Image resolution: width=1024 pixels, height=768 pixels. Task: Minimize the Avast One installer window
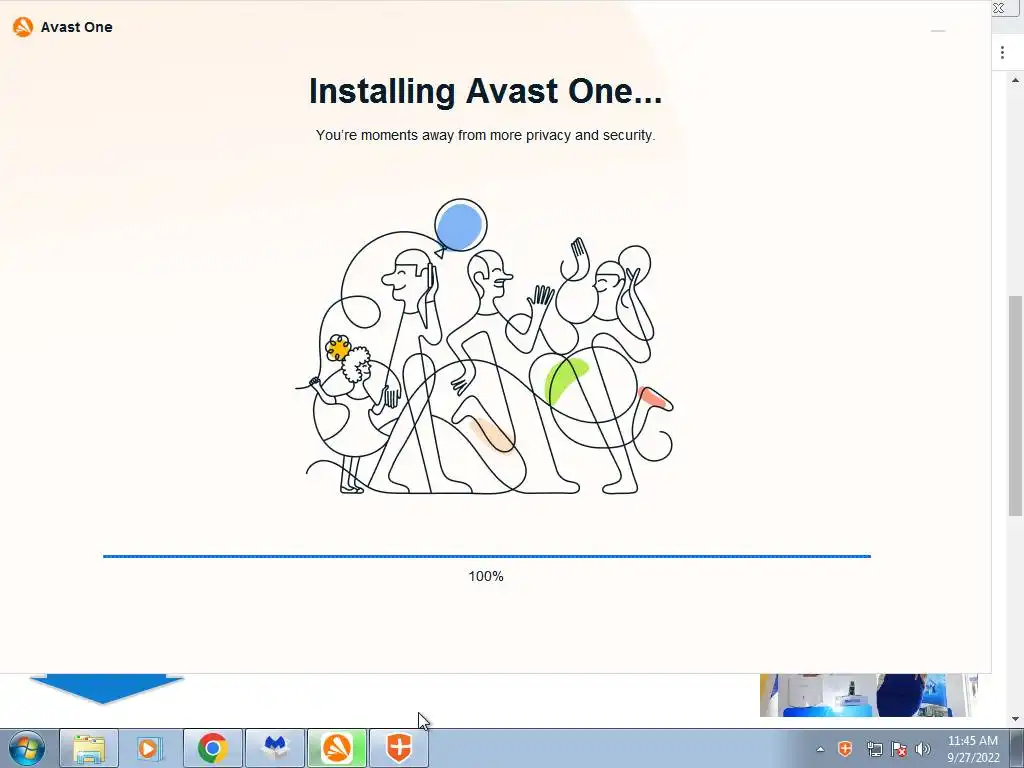pyautogui.click(x=938, y=31)
